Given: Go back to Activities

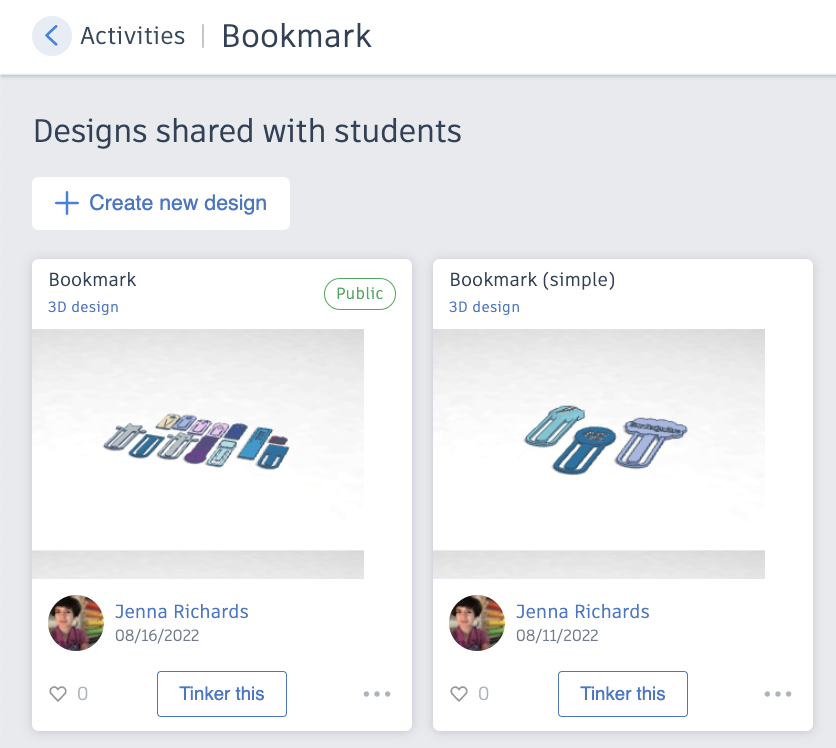Looking at the screenshot, I should pos(132,36).
